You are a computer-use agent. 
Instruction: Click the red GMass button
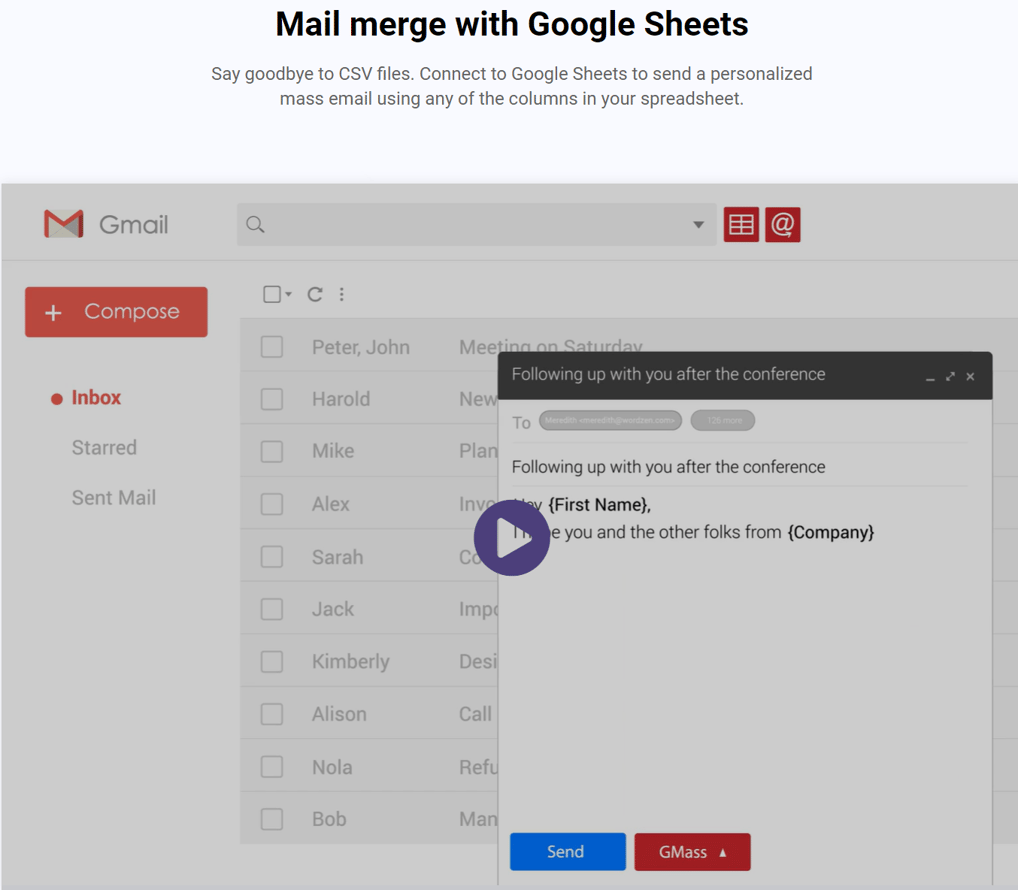click(692, 852)
